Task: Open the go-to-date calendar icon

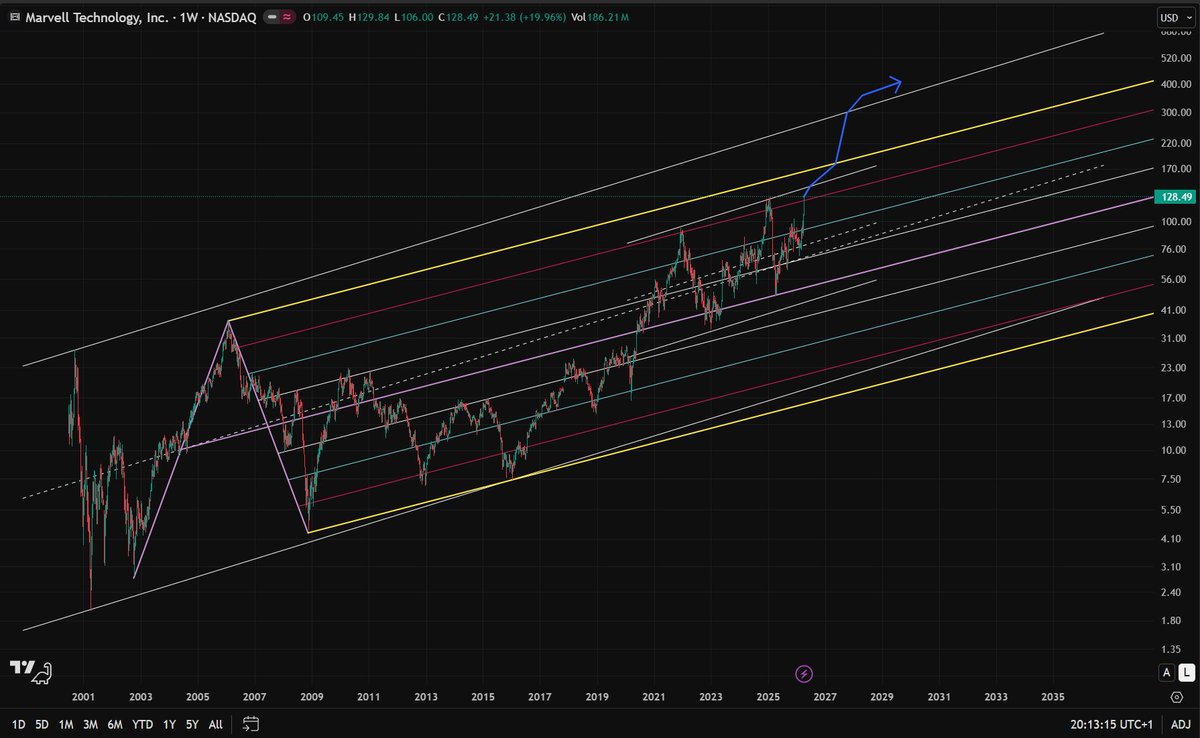Action: (x=251, y=723)
